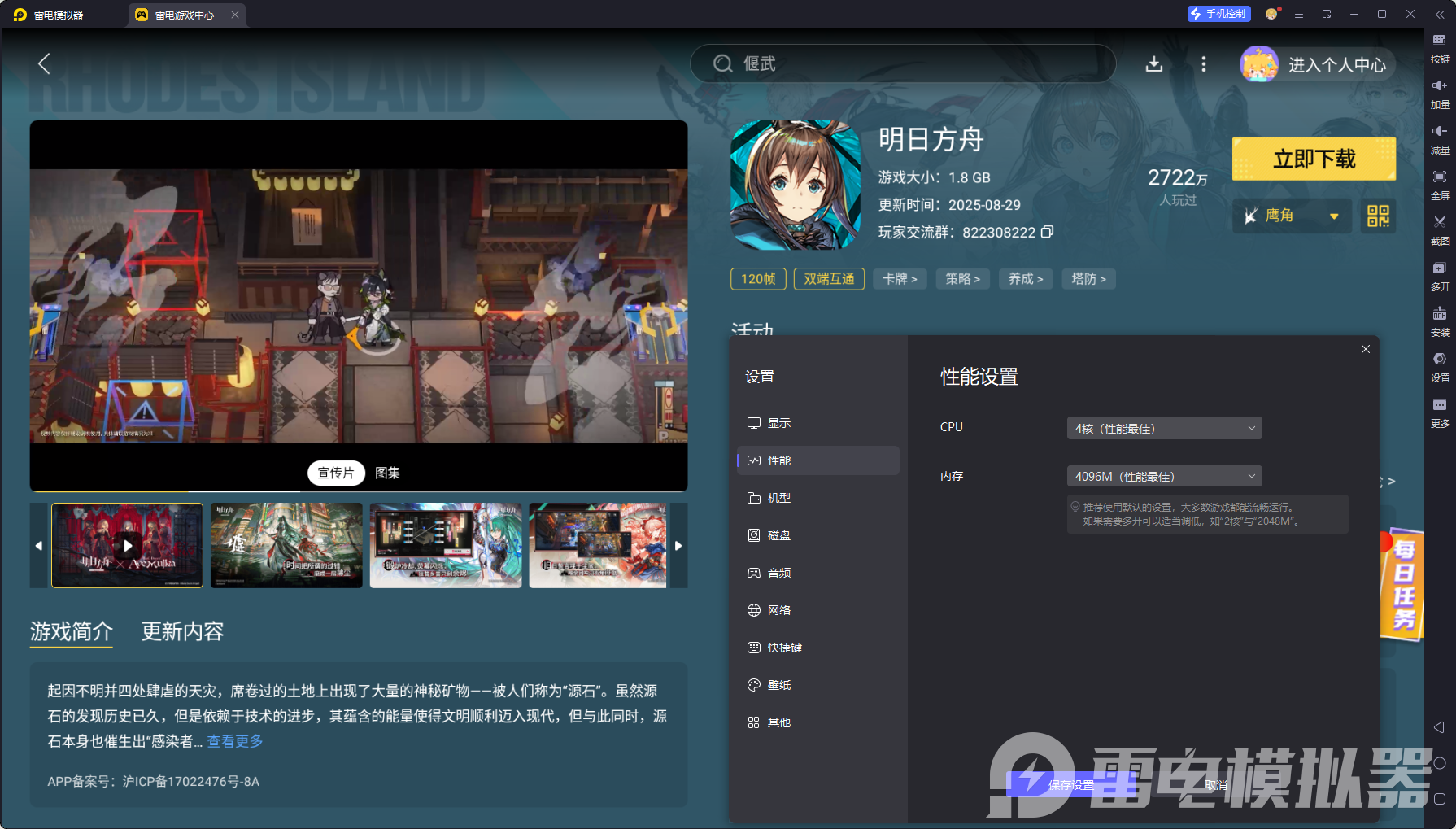The width and height of the screenshot is (1456, 829).
Task: Play the first trailer thumbnail
Action: click(x=127, y=545)
